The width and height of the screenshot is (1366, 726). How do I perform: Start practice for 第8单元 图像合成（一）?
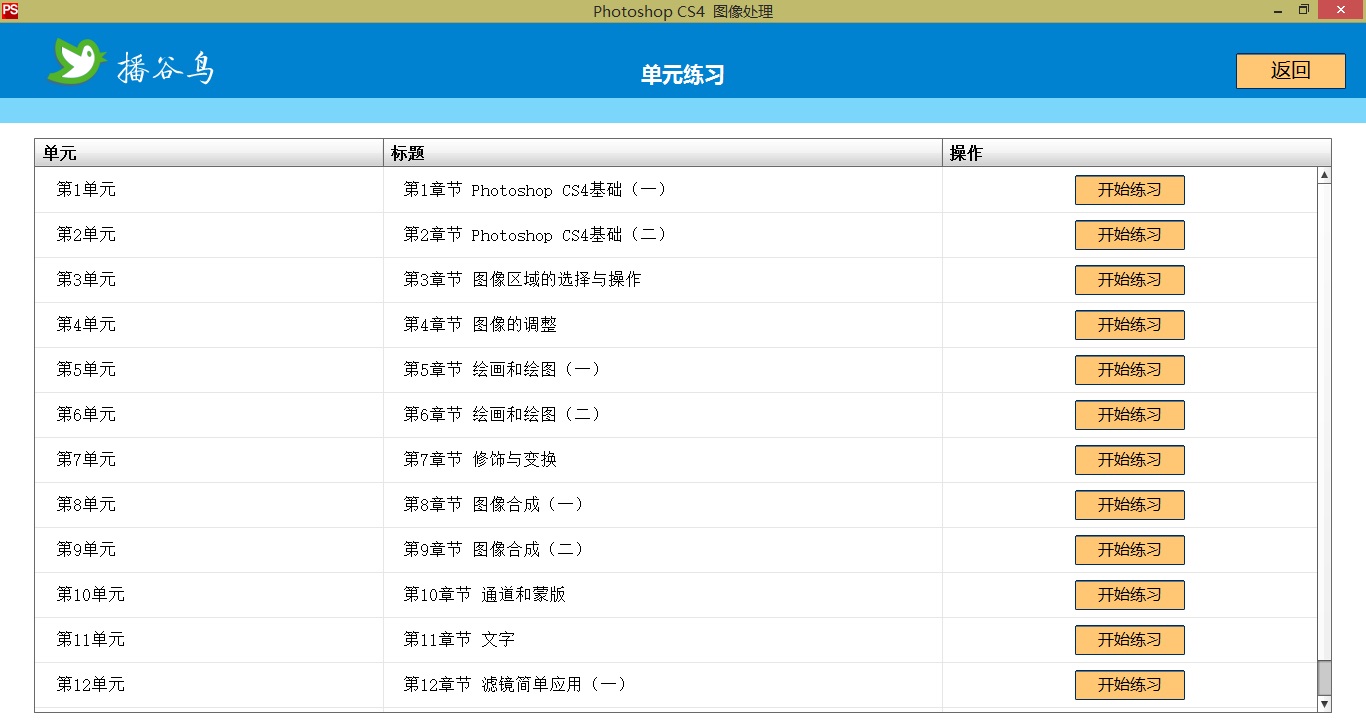[1130, 505]
